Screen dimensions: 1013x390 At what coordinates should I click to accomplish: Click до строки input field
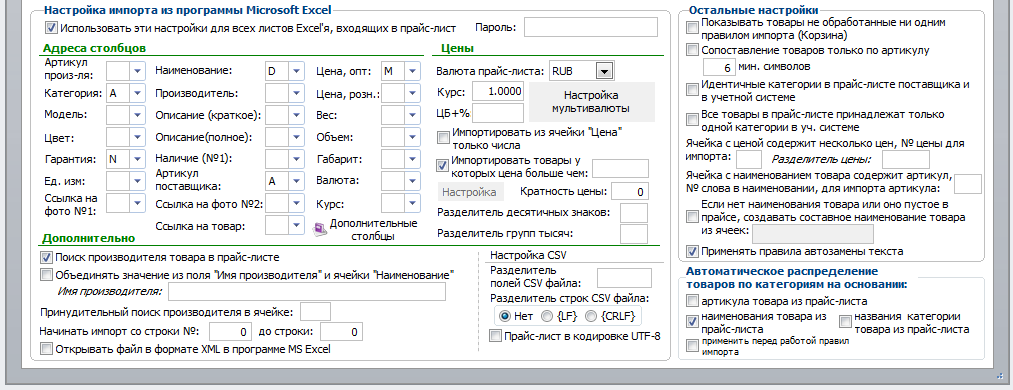pos(341,332)
